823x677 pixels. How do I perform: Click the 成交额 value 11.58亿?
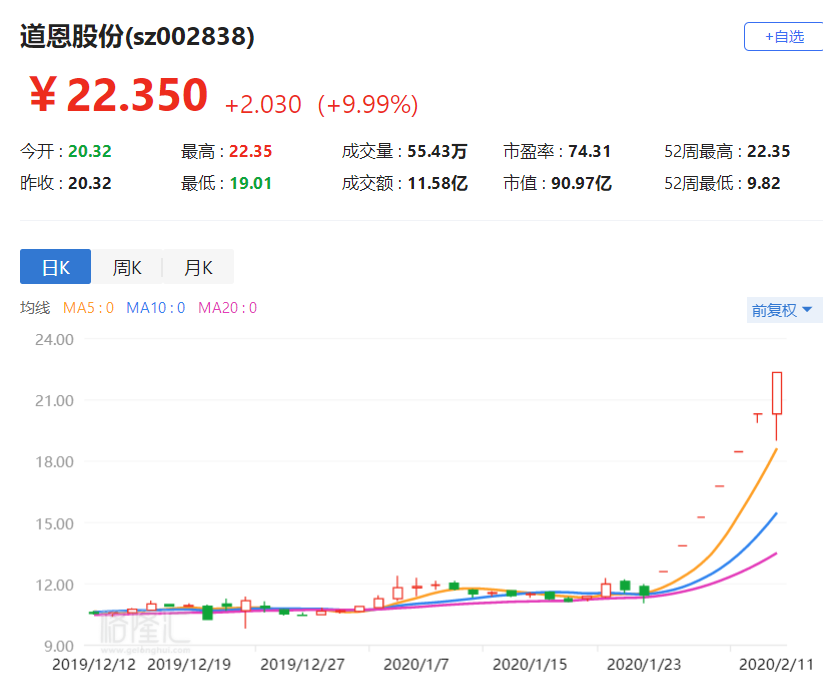tap(437, 183)
